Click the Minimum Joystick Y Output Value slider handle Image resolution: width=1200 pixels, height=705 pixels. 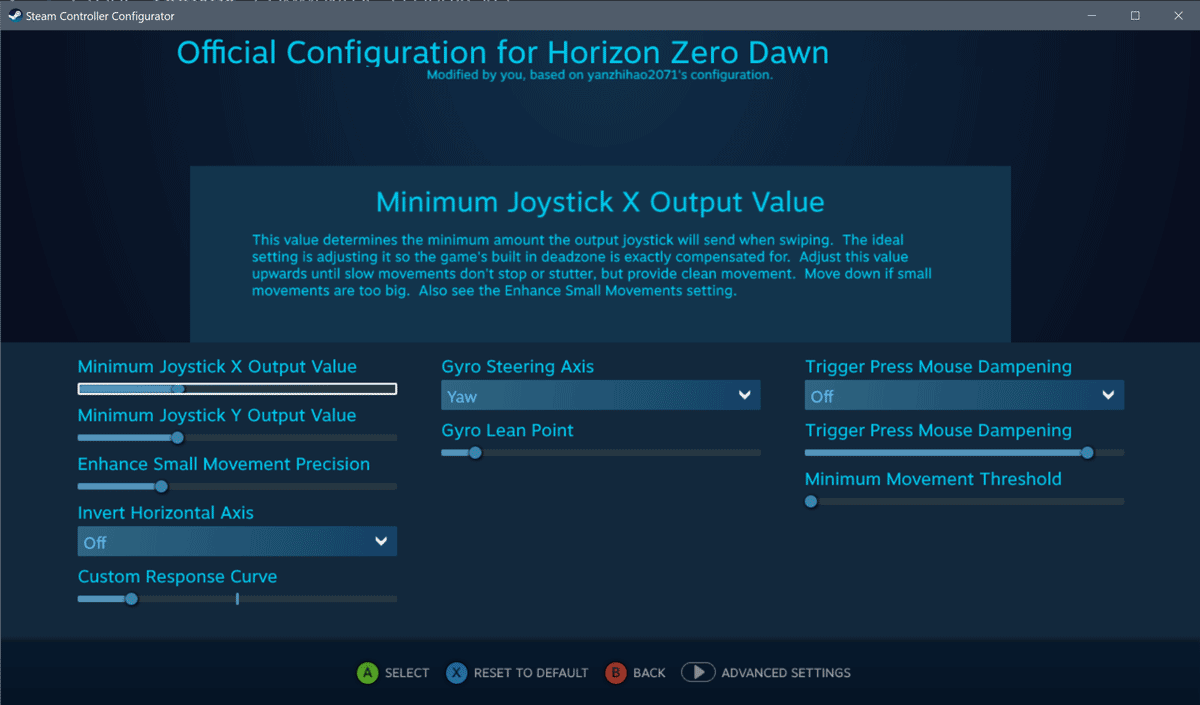click(178, 438)
